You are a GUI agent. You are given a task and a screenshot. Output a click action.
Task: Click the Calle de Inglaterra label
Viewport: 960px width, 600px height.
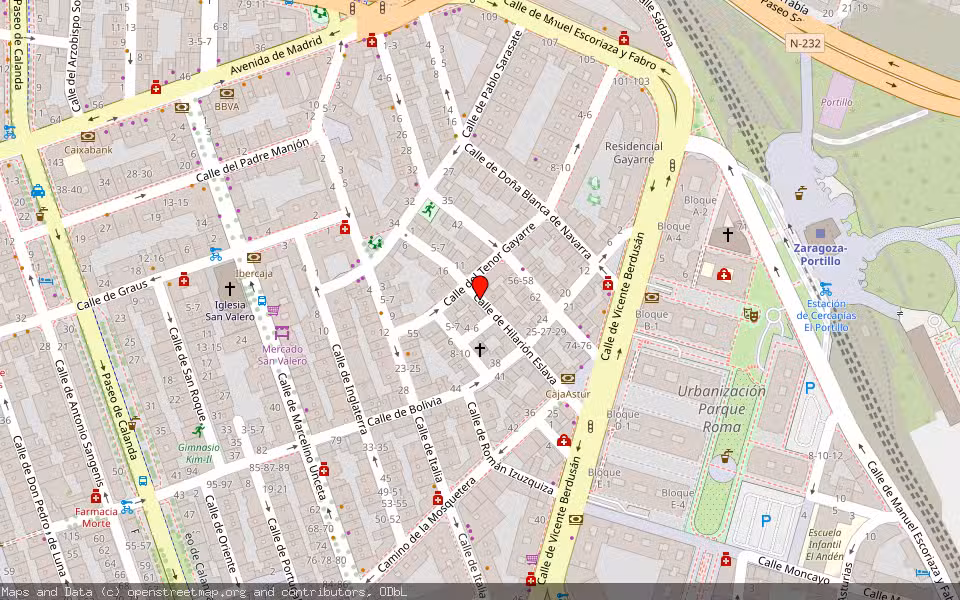(351, 389)
